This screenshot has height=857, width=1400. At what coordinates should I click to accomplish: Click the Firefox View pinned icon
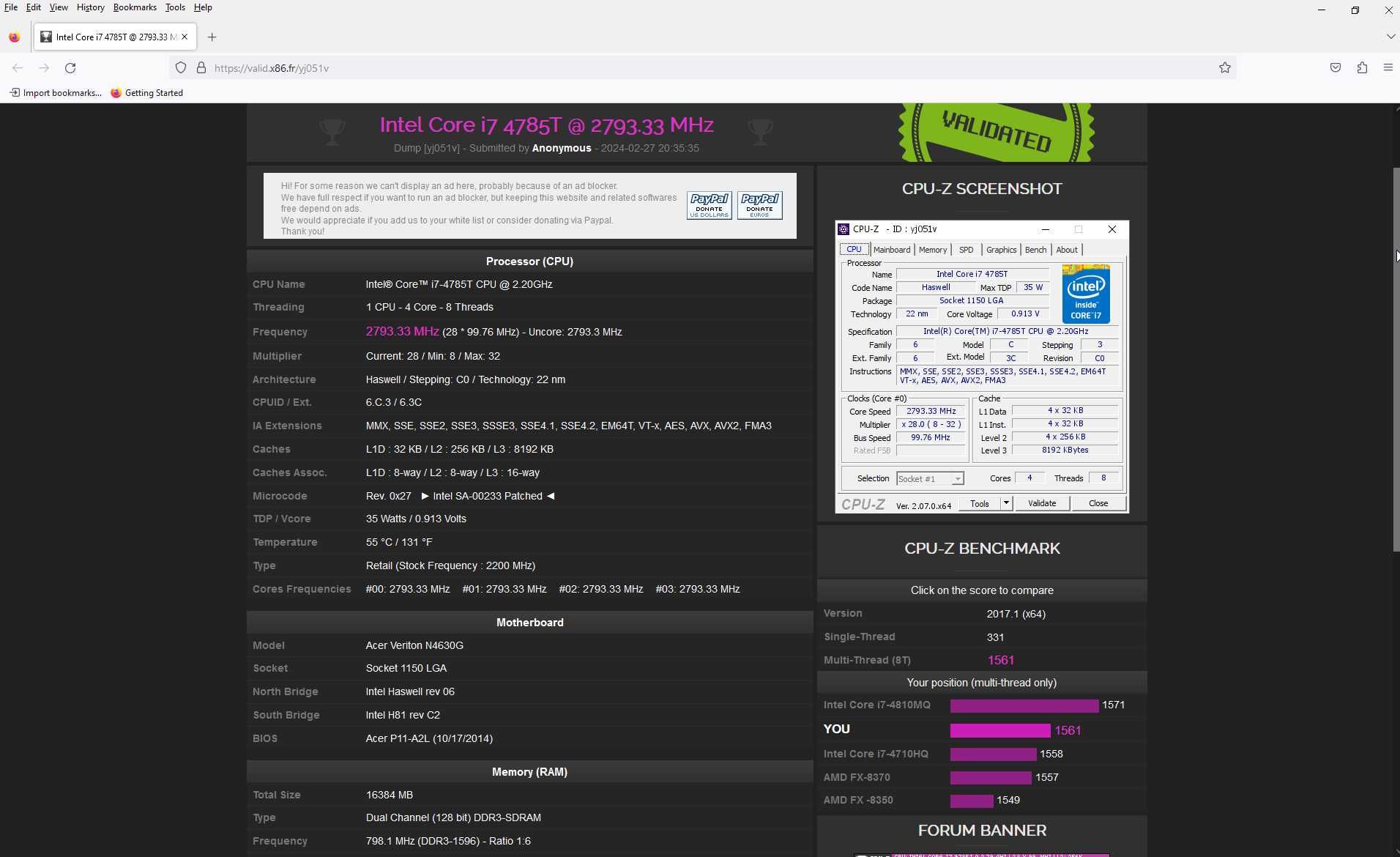coord(15,37)
